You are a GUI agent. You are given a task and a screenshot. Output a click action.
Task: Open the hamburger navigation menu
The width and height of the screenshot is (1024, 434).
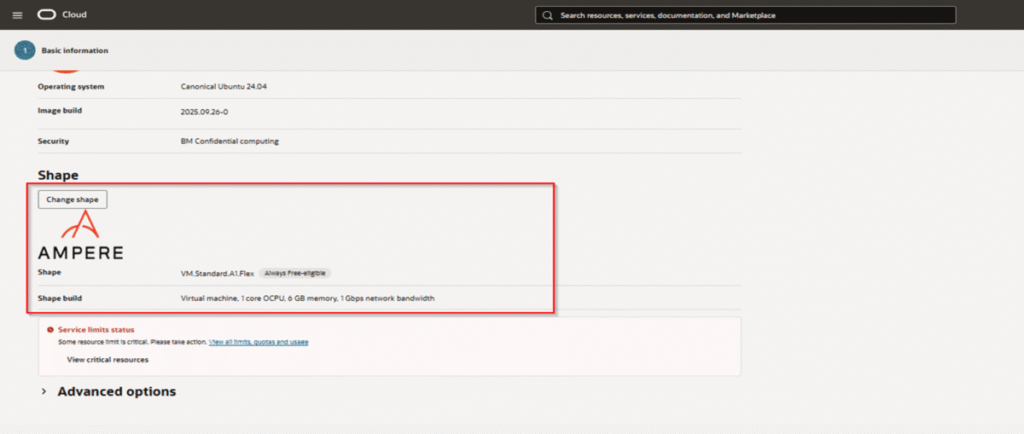[17, 16]
